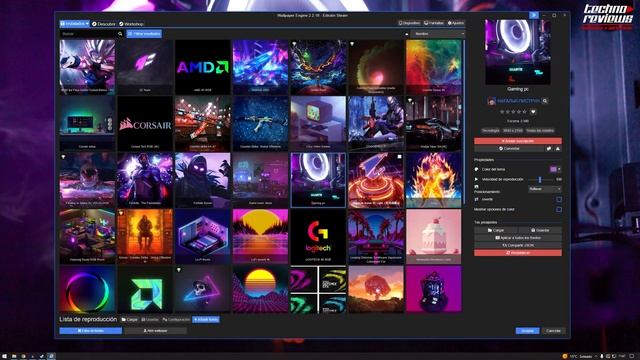Open File Explorer from the taskbar
640x360 pixels.
[x=13, y=356]
